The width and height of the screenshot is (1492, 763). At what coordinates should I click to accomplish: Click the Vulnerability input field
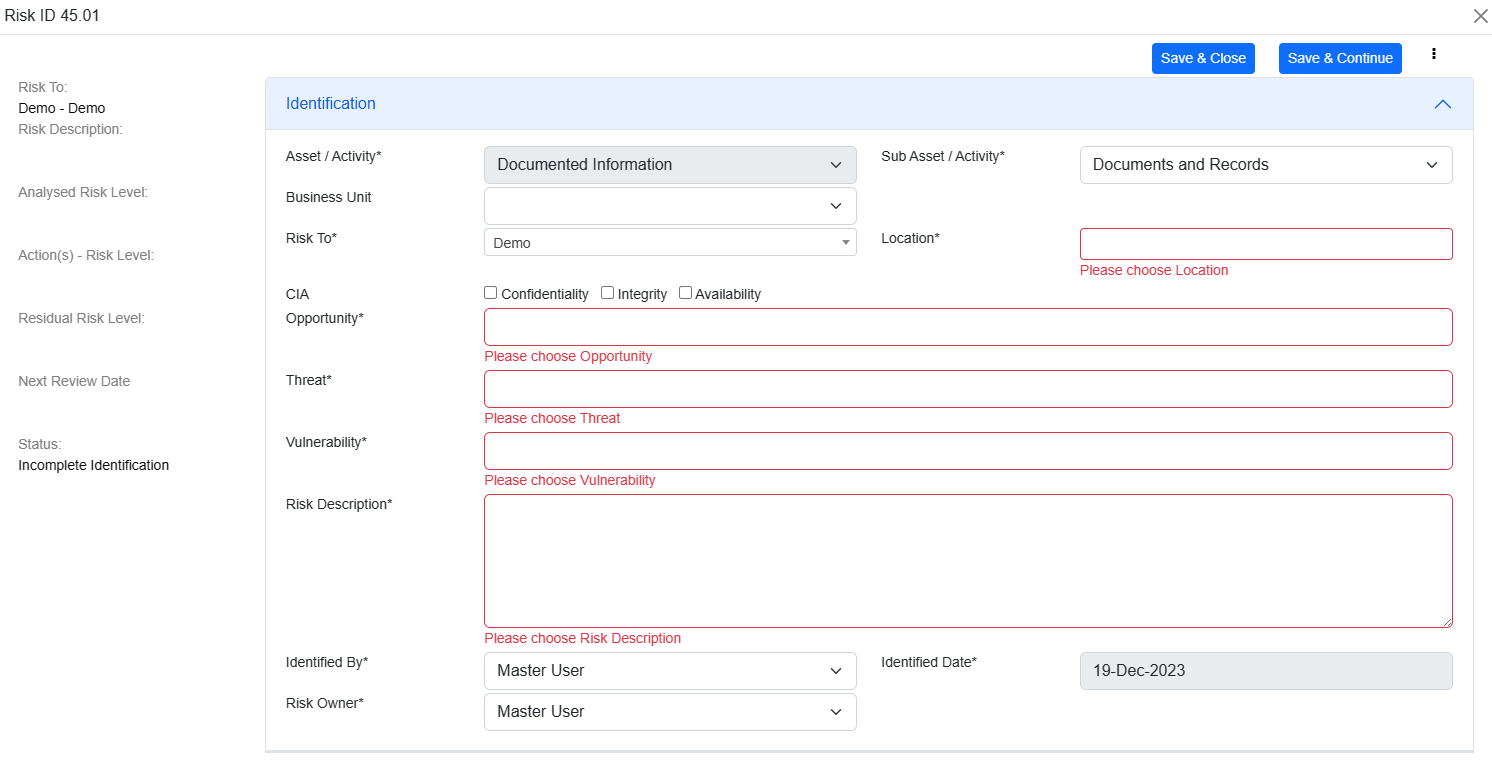tap(967, 451)
